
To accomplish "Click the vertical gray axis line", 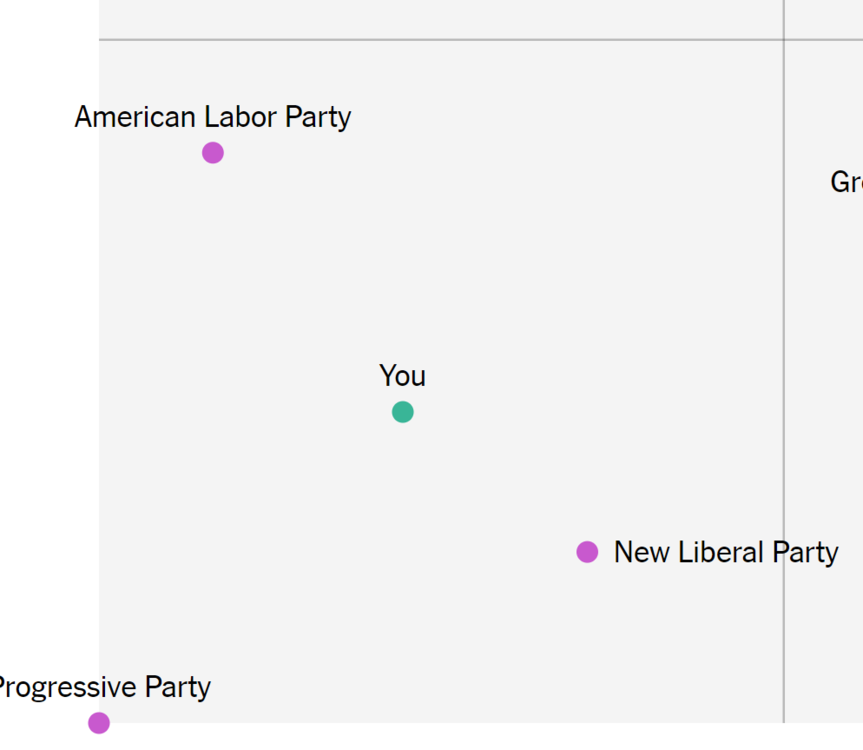I will [x=784, y=362].
